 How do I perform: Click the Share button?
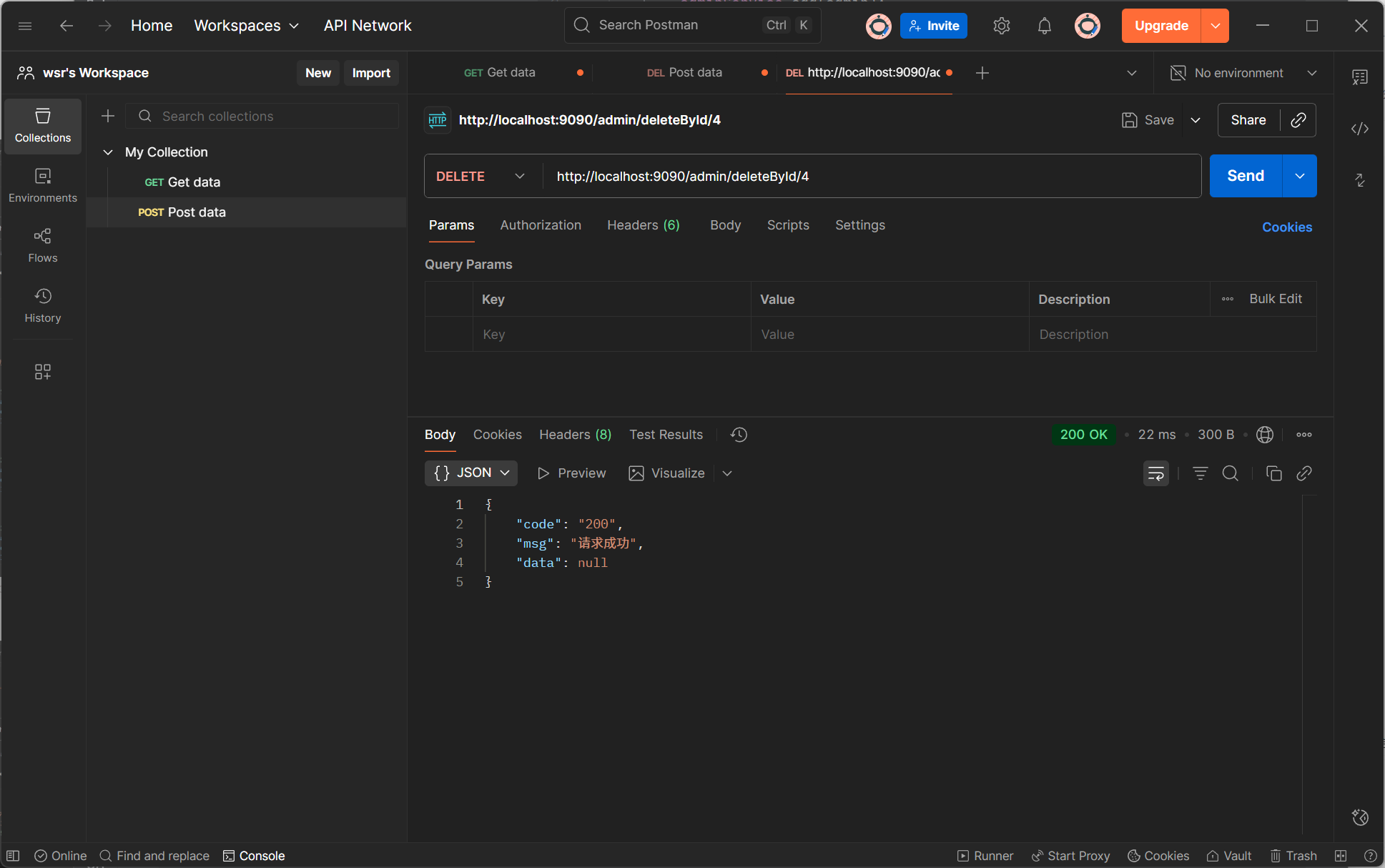(1248, 120)
